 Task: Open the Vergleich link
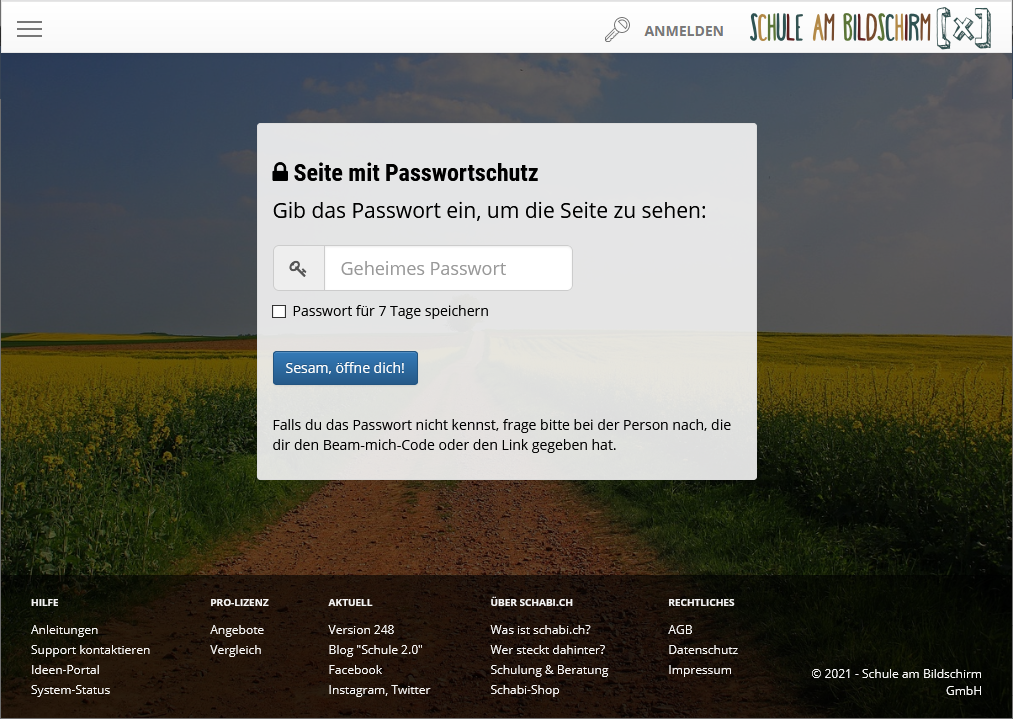(236, 649)
